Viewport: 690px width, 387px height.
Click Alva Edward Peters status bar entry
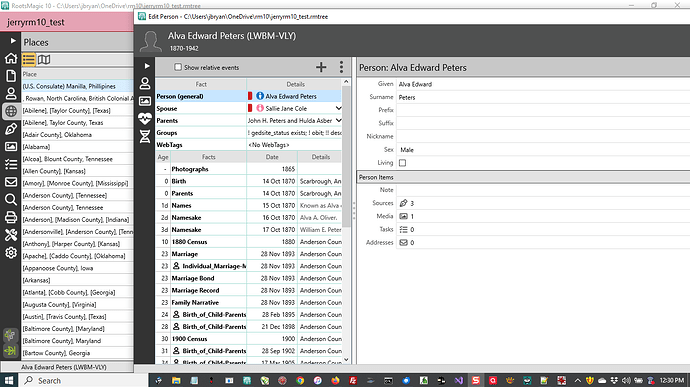63,367
